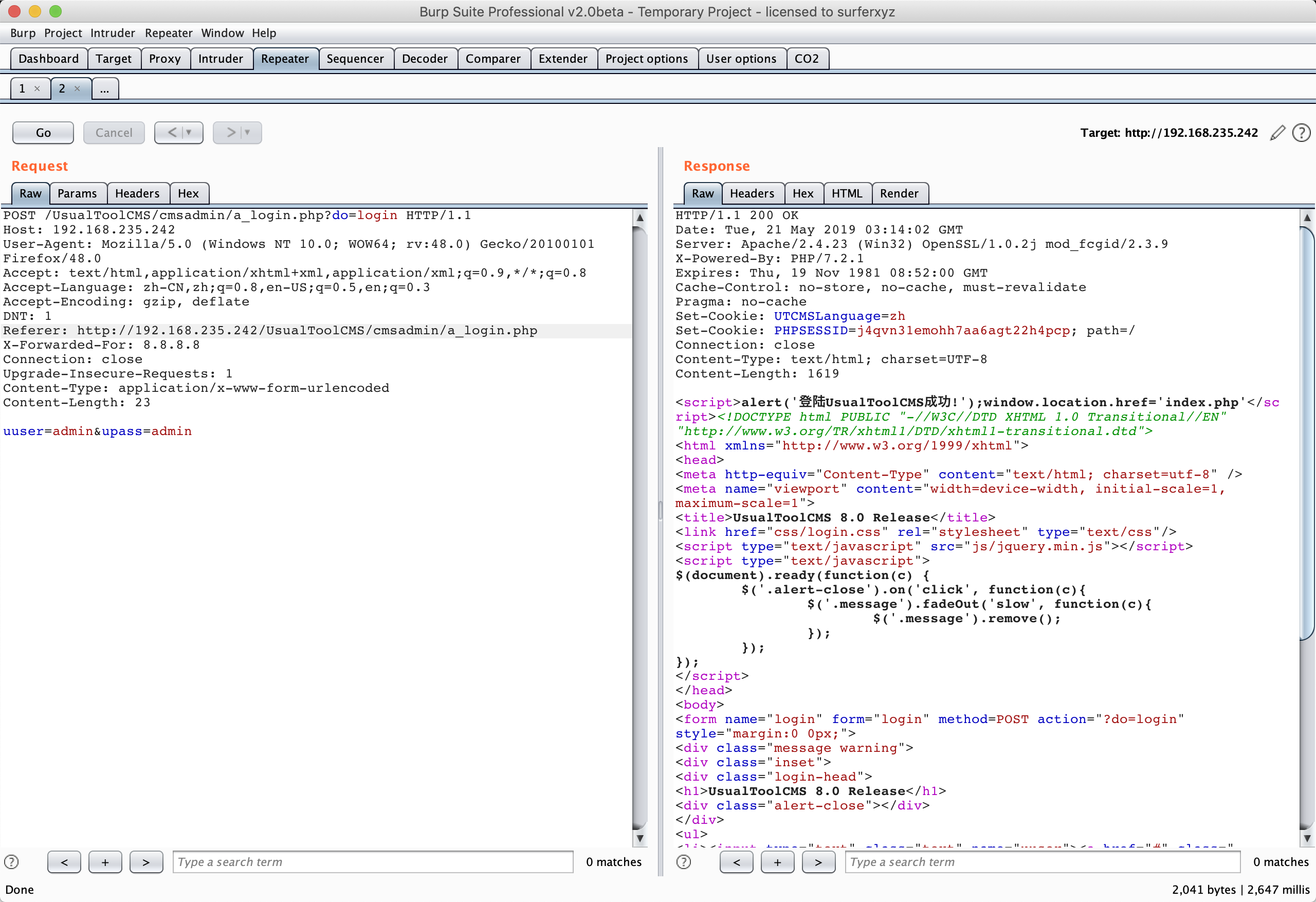Screen dimensions: 1316x902
Task: Click the request body uuser=admin&upass=admin line
Action: pyautogui.click(x=97, y=431)
